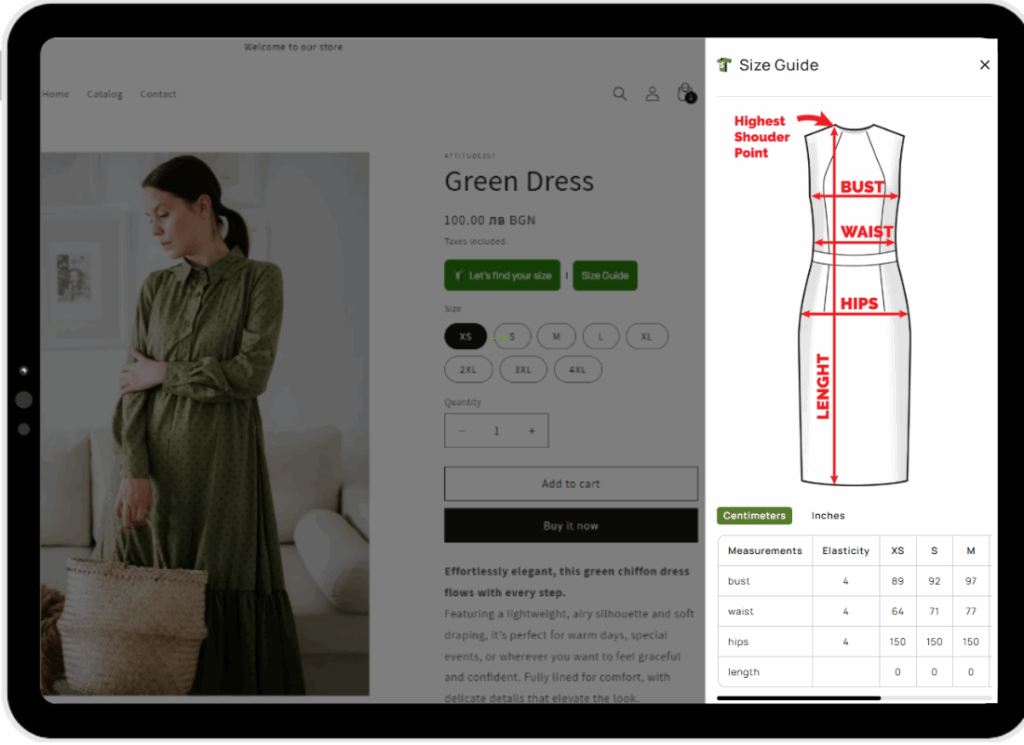
Task: Decrease quantity with minus button
Action: coord(462,431)
